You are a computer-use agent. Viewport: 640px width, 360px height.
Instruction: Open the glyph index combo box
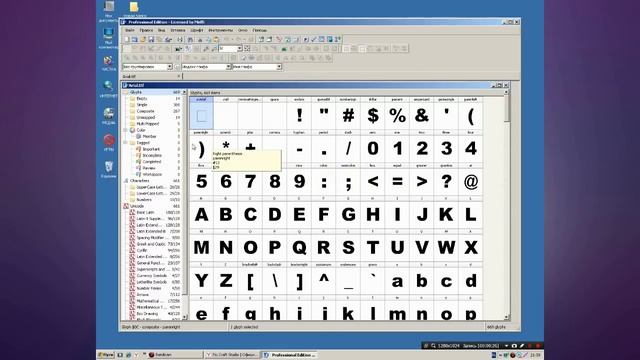coord(206,67)
